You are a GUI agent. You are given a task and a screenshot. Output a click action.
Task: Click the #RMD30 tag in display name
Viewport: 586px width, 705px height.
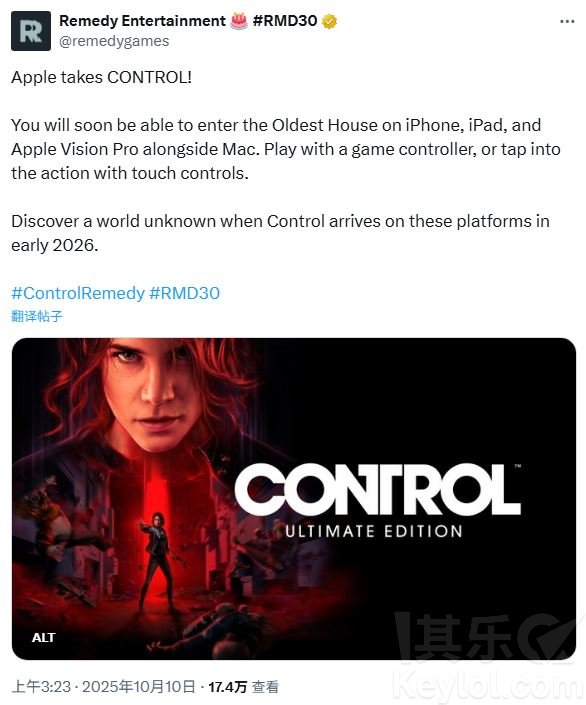coord(285,21)
